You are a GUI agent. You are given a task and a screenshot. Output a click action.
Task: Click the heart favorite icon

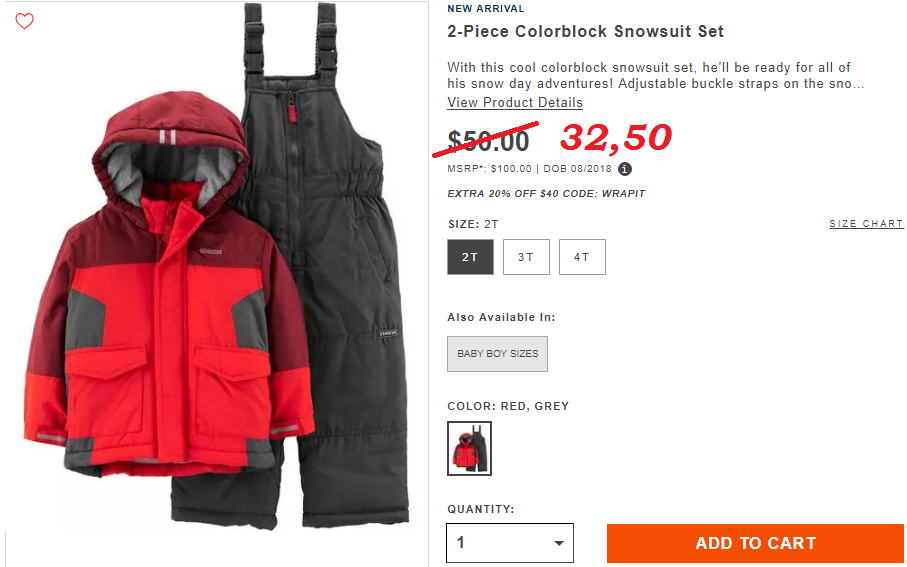click(24, 21)
